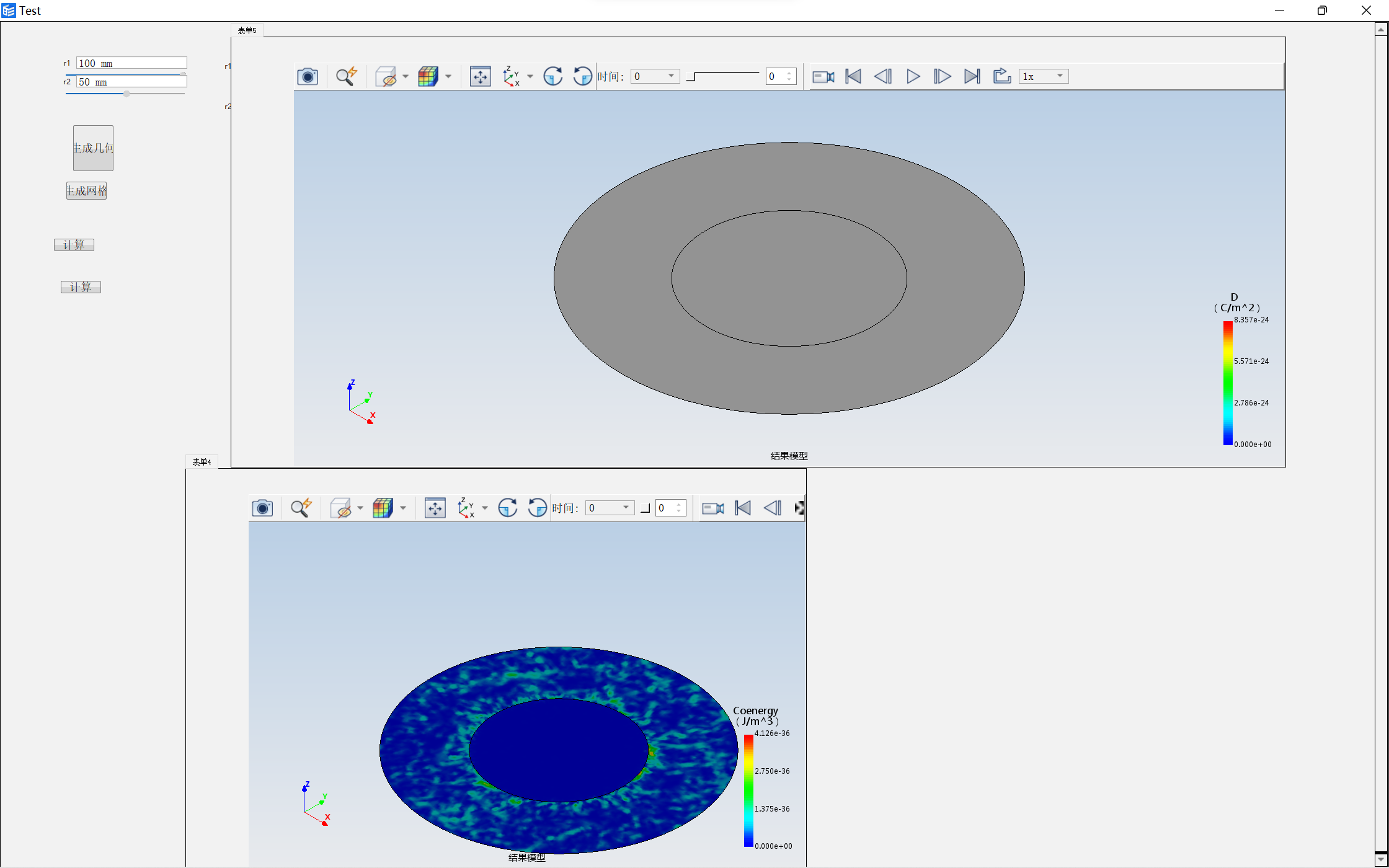Switch to the 表单5 tab

coord(247,30)
